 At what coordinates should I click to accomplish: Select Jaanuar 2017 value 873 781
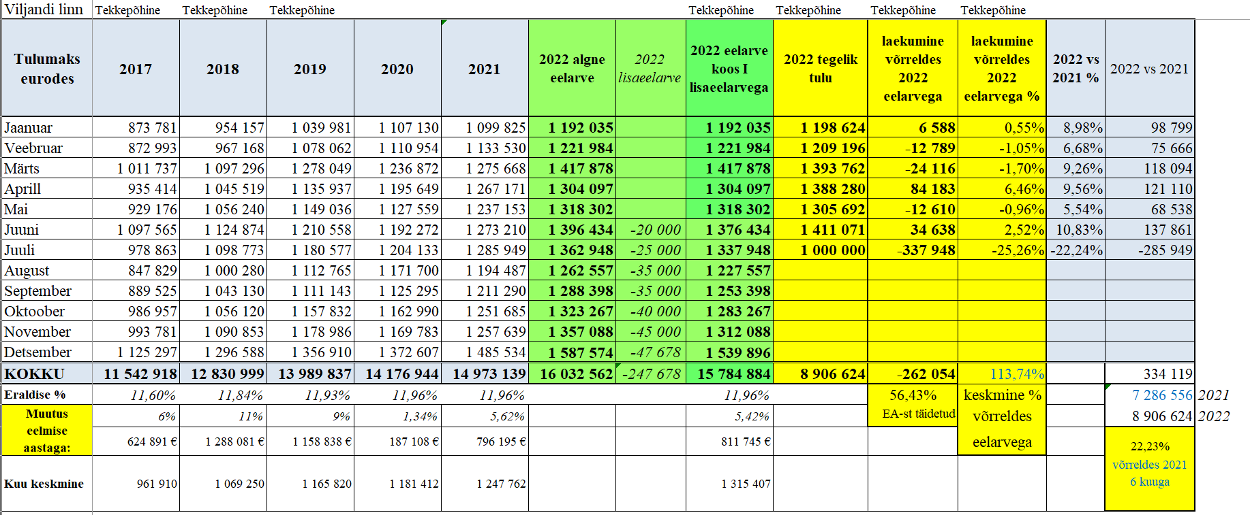point(136,128)
